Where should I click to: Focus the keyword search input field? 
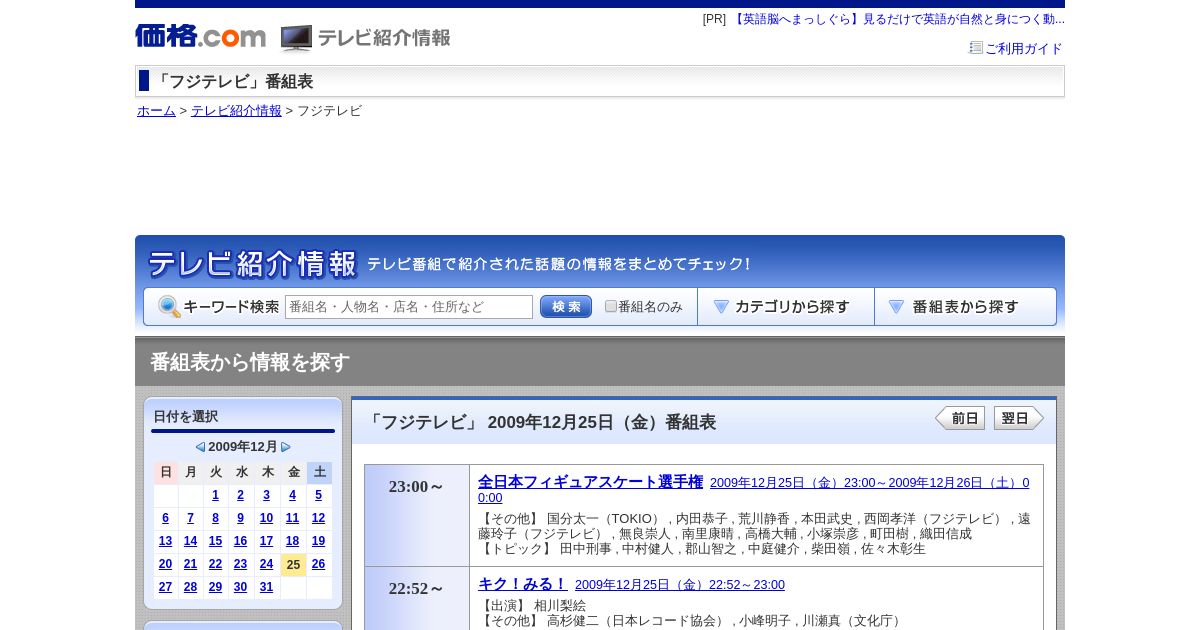pos(409,307)
